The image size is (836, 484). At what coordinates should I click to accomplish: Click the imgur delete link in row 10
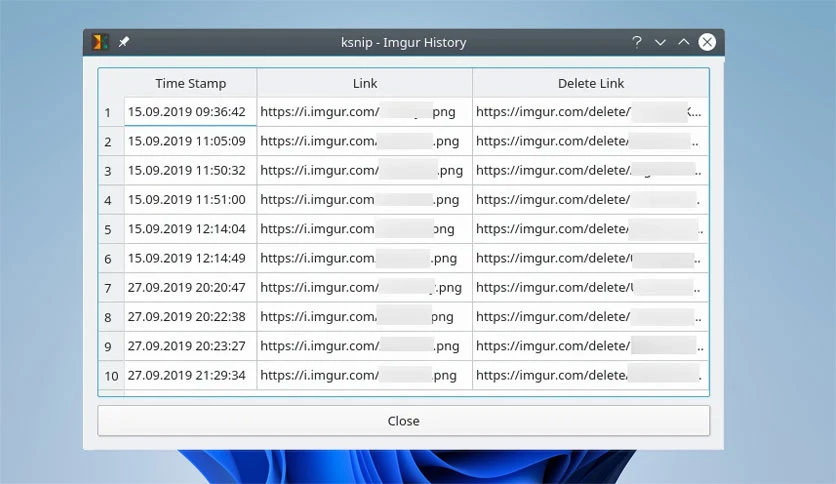coord(591,375)
